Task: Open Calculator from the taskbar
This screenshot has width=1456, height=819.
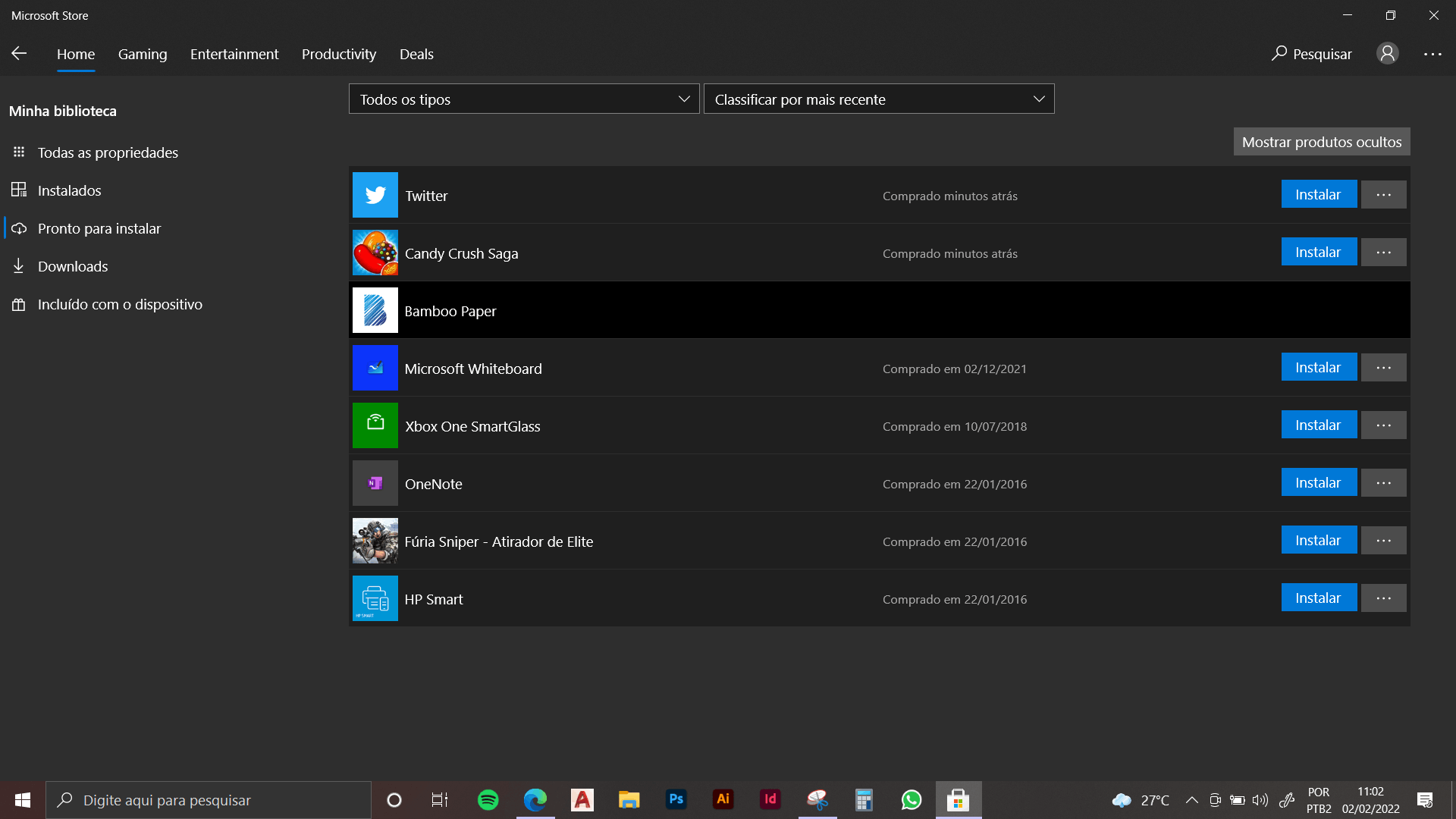Action: [x=864, y=800]
